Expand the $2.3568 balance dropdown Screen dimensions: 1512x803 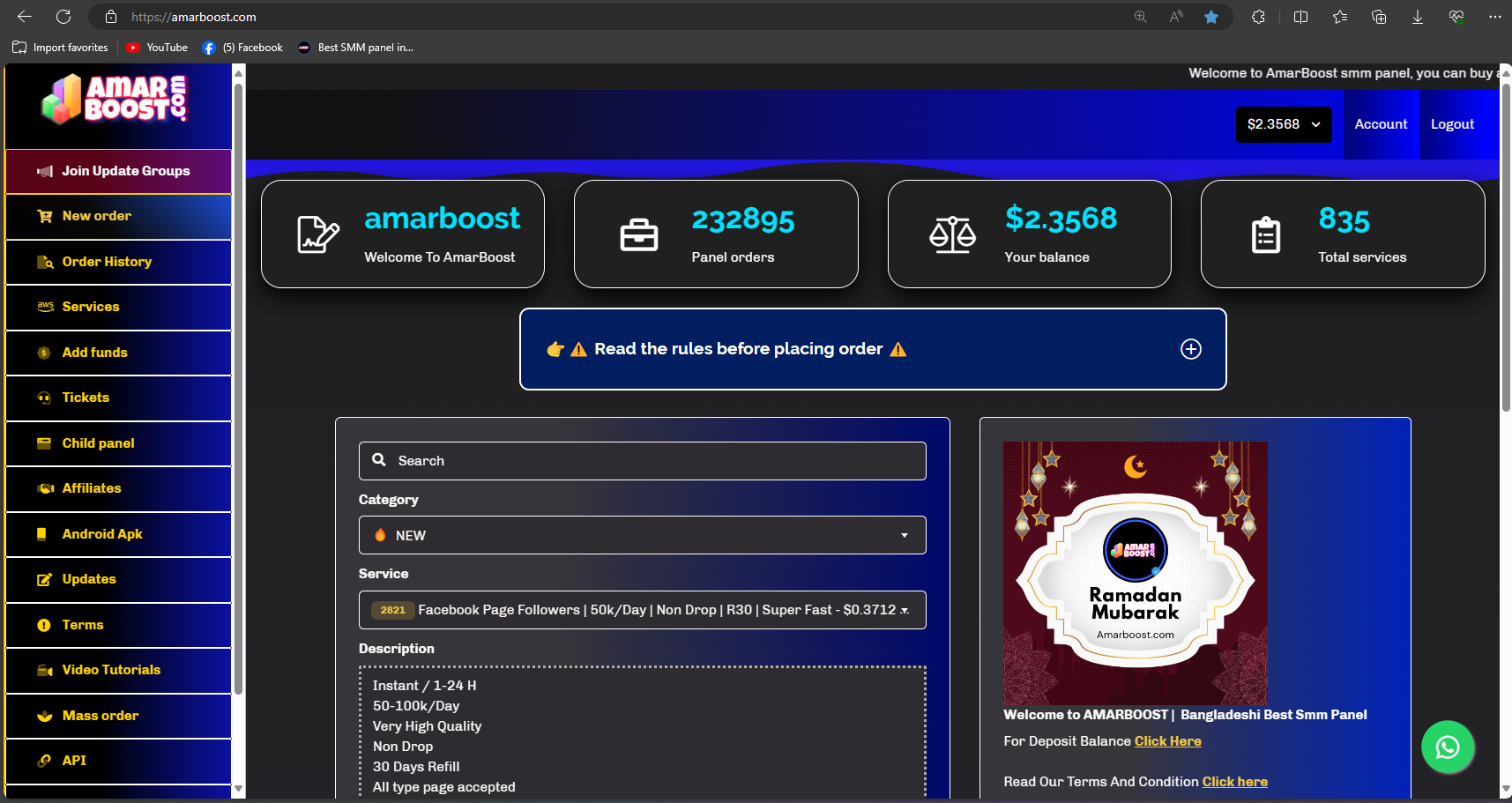click(x=1284, y=124)
